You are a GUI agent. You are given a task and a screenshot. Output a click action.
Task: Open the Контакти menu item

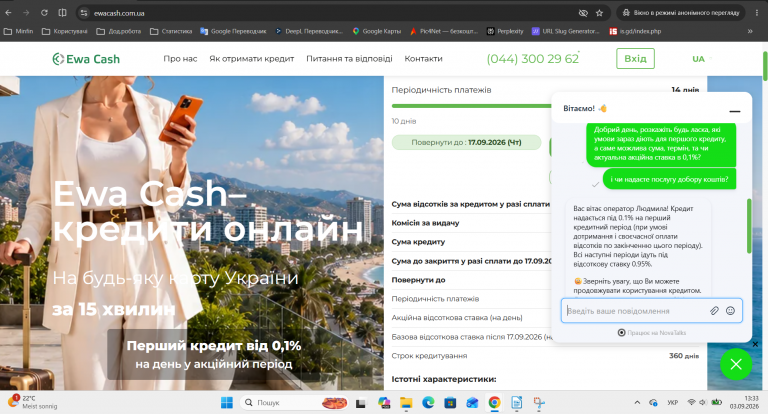pyautogui.click(x=423, y=59)
